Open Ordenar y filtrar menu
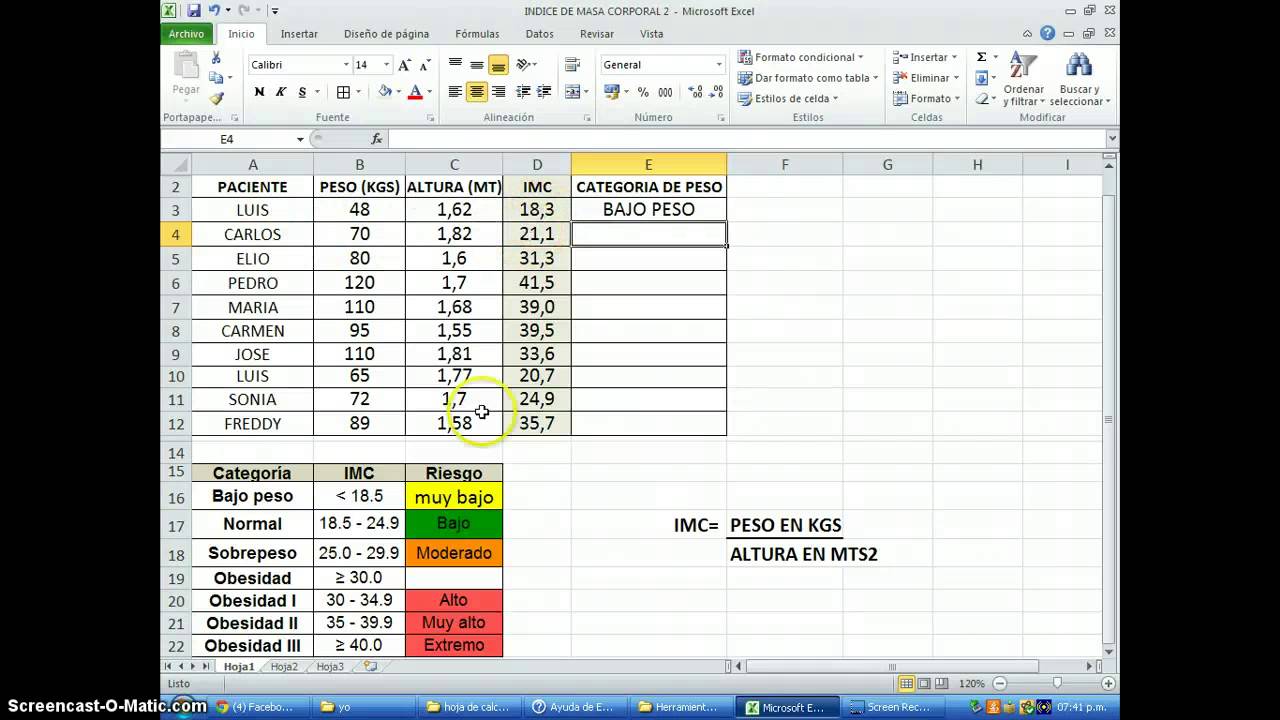The image size is (1280, 720). pos(1023,80)
